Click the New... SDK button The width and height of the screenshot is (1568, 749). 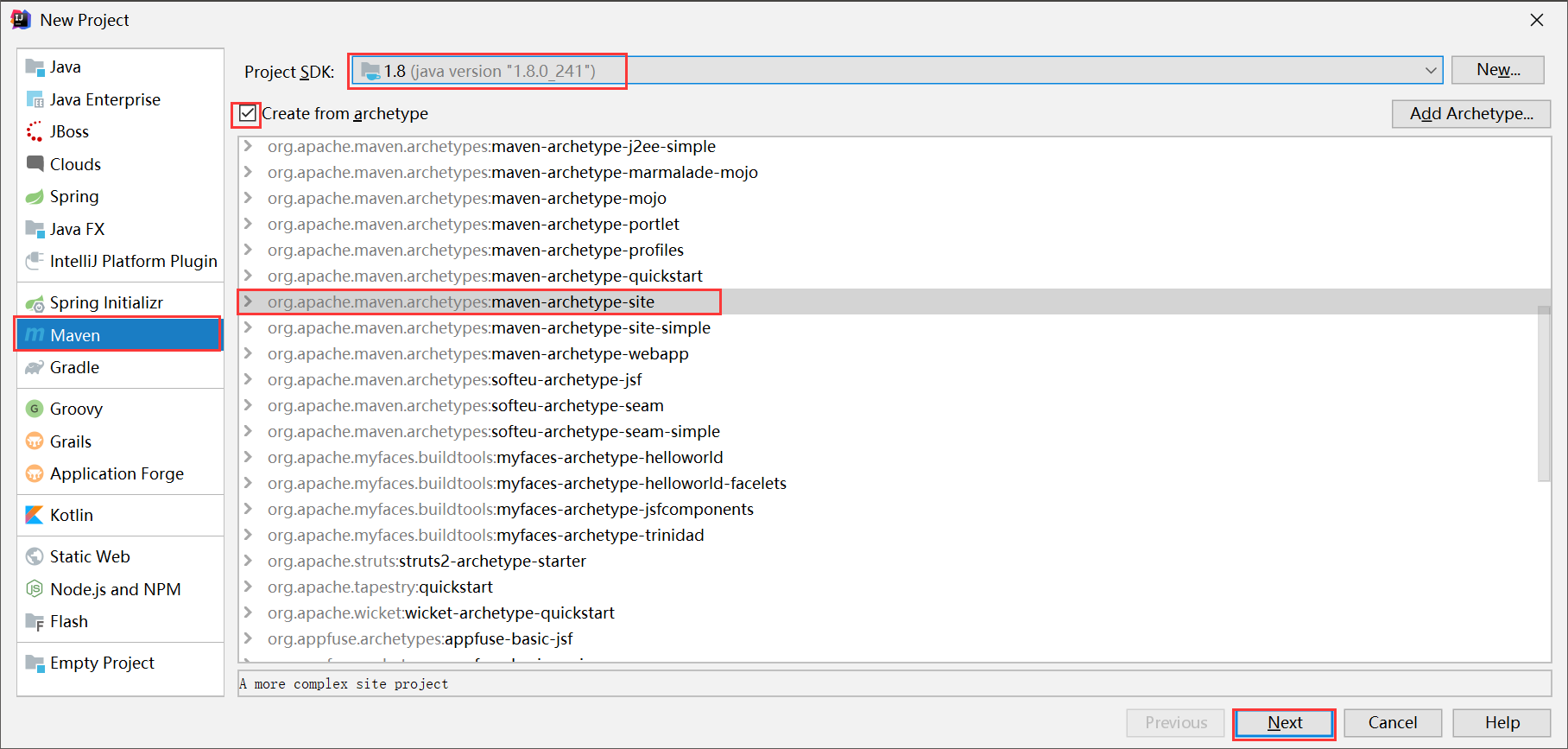point(1498,70)
